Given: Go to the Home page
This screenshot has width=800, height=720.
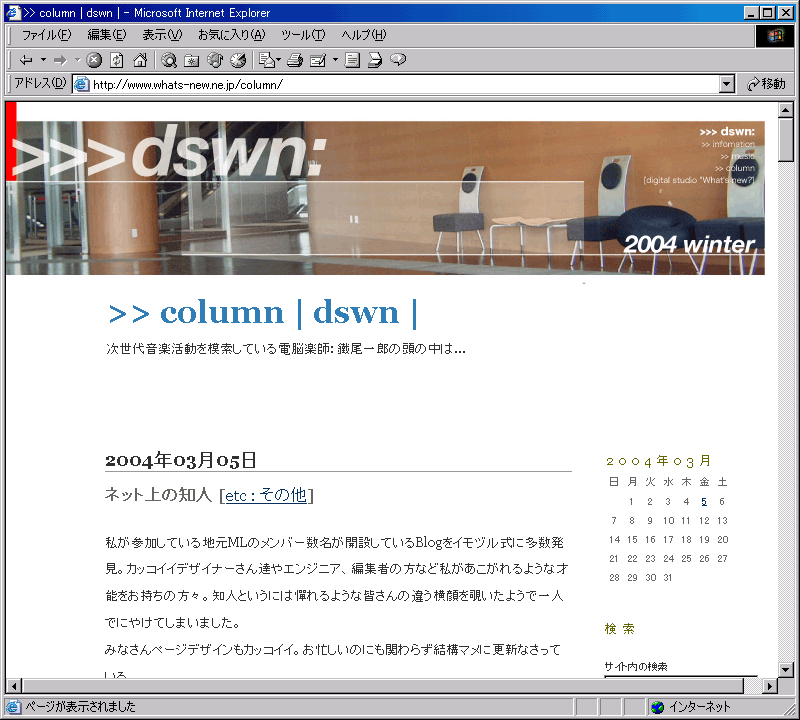Looking at the screenshot, I should coord(140,60).
